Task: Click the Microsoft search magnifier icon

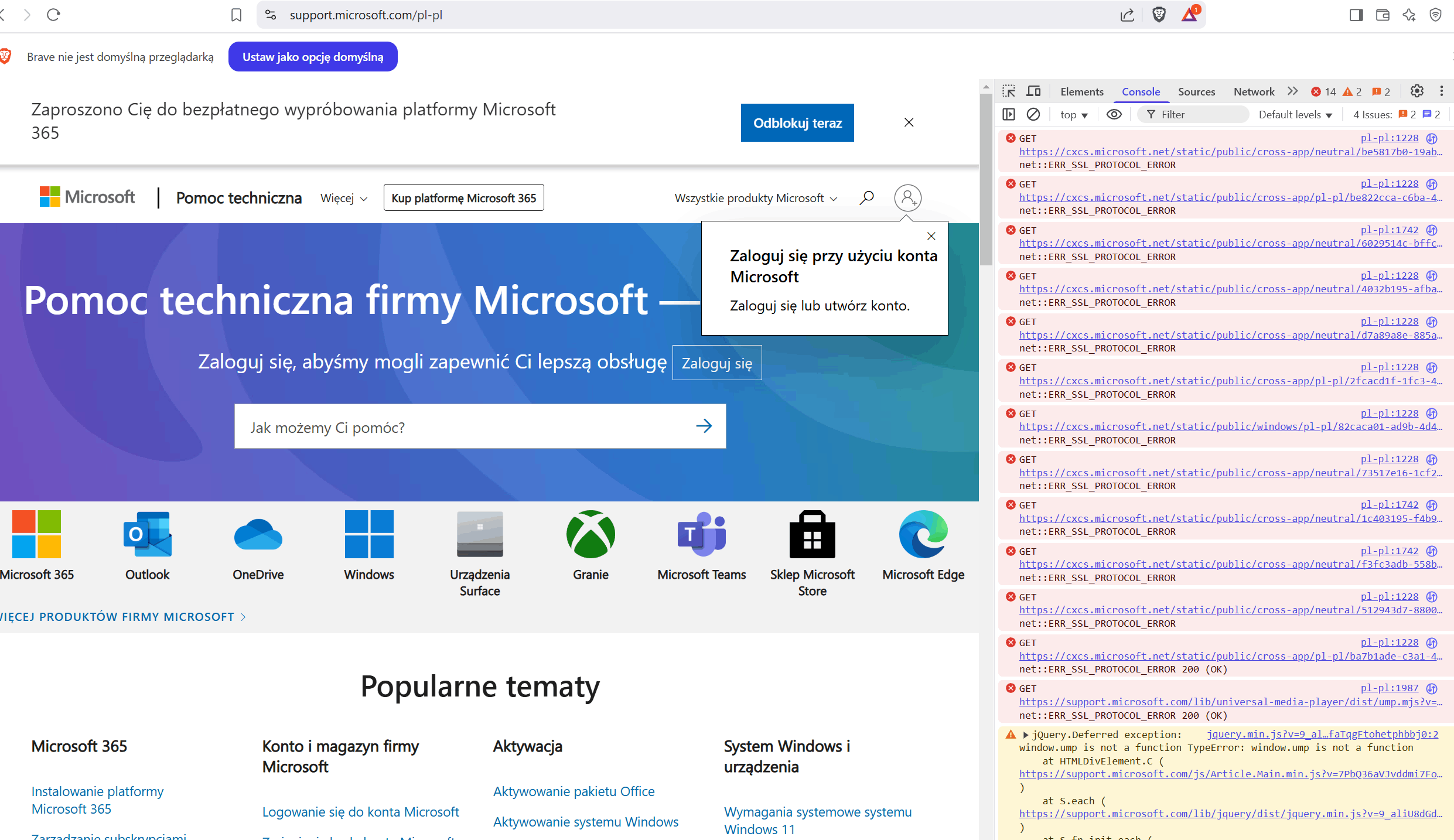Action: [x=866, y=198]
